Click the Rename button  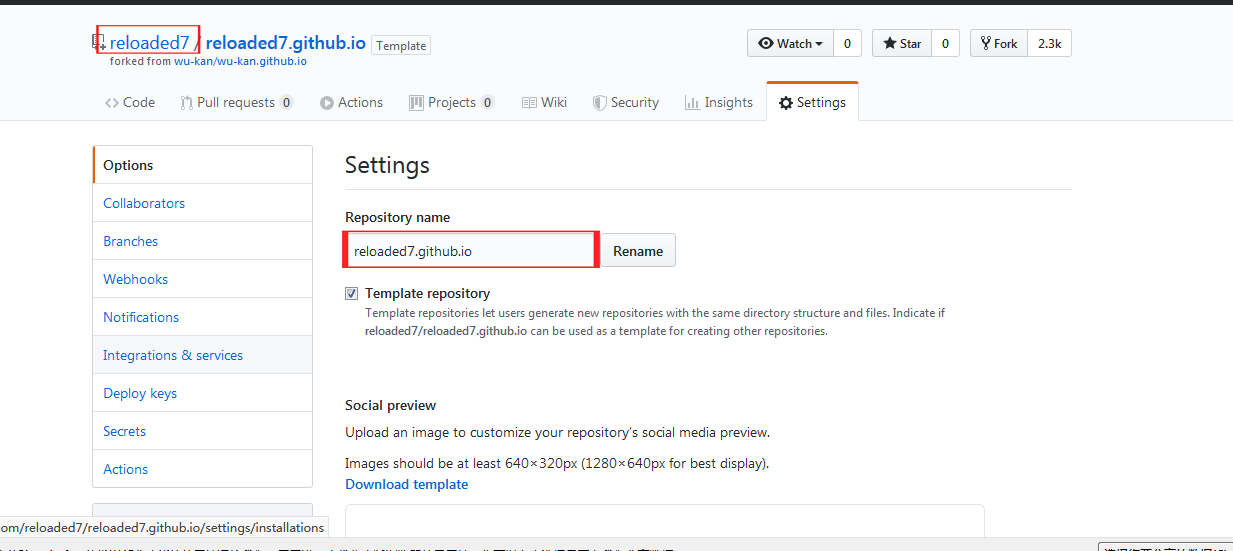[x=638, y=251]
